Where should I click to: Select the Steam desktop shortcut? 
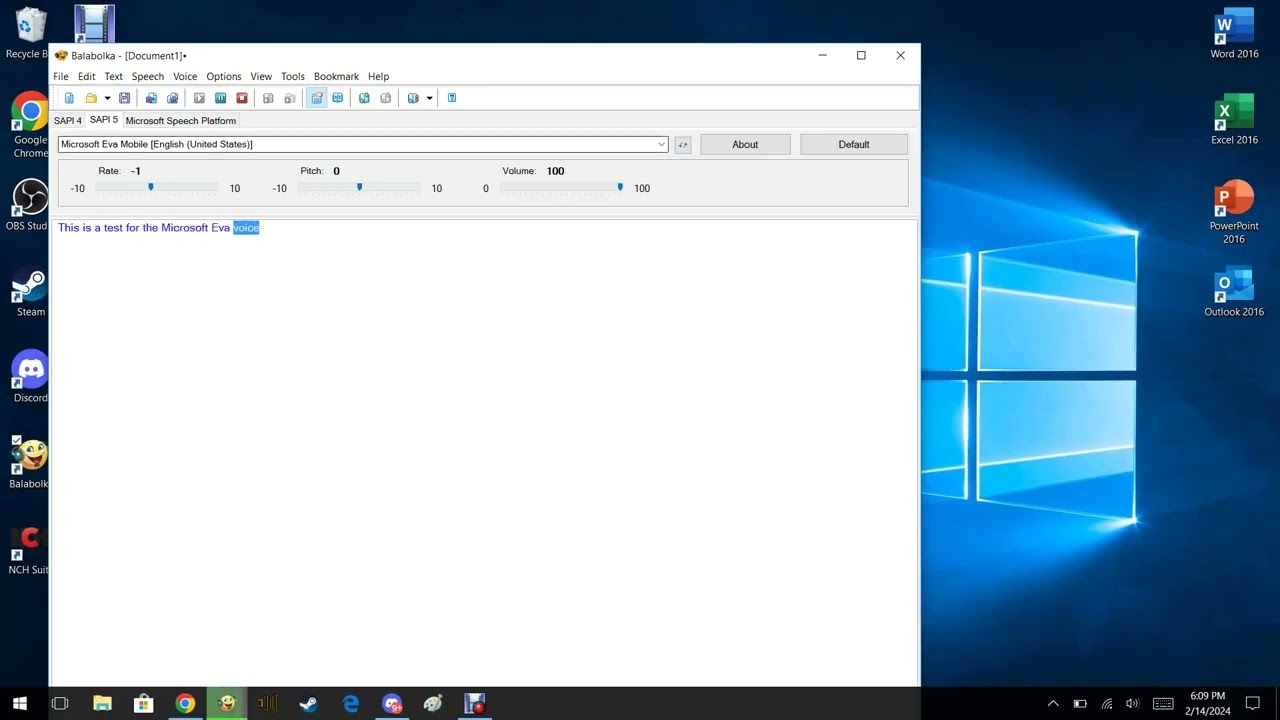coord(30,292)
